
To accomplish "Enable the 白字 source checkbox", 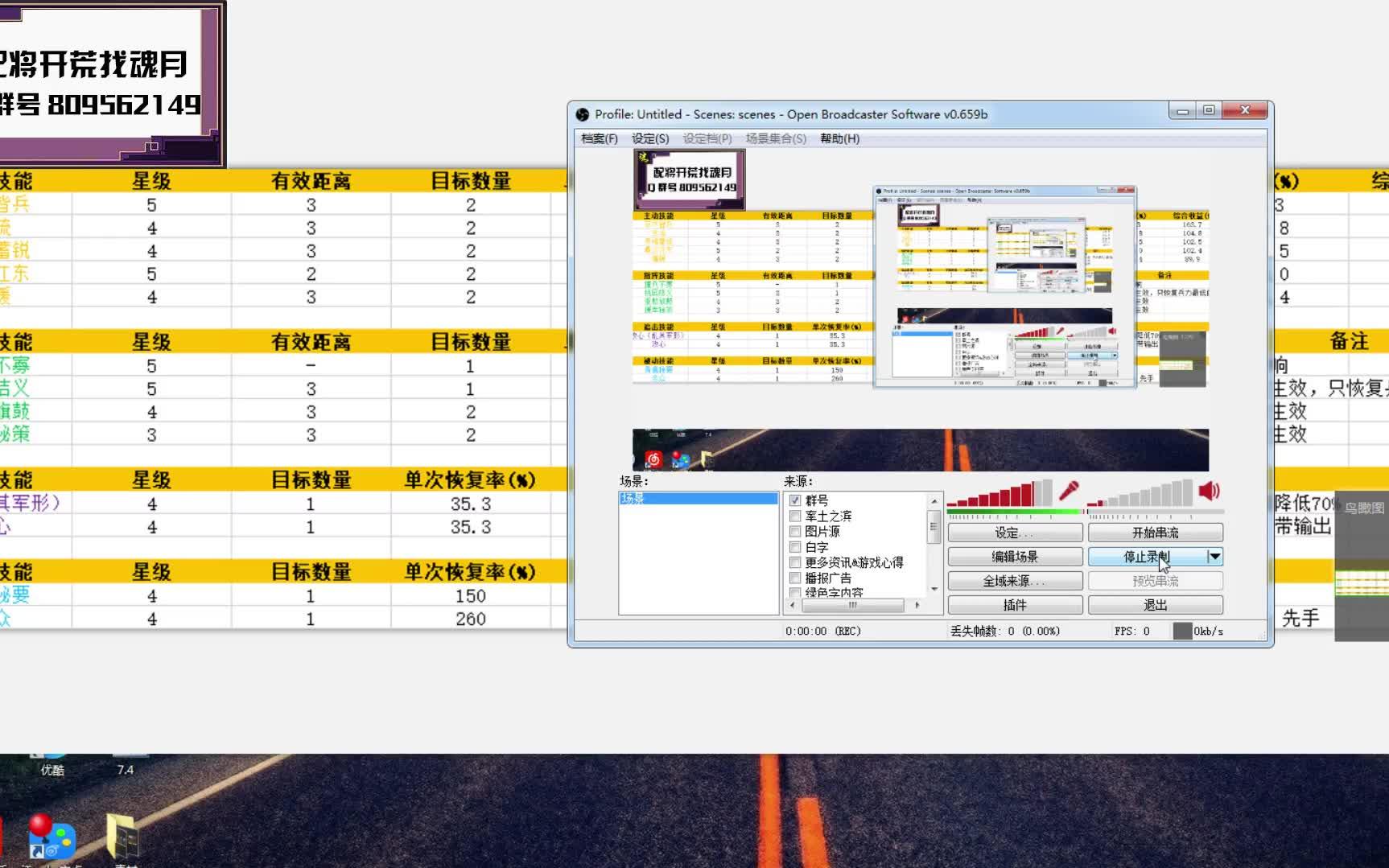I will (795, 547).
